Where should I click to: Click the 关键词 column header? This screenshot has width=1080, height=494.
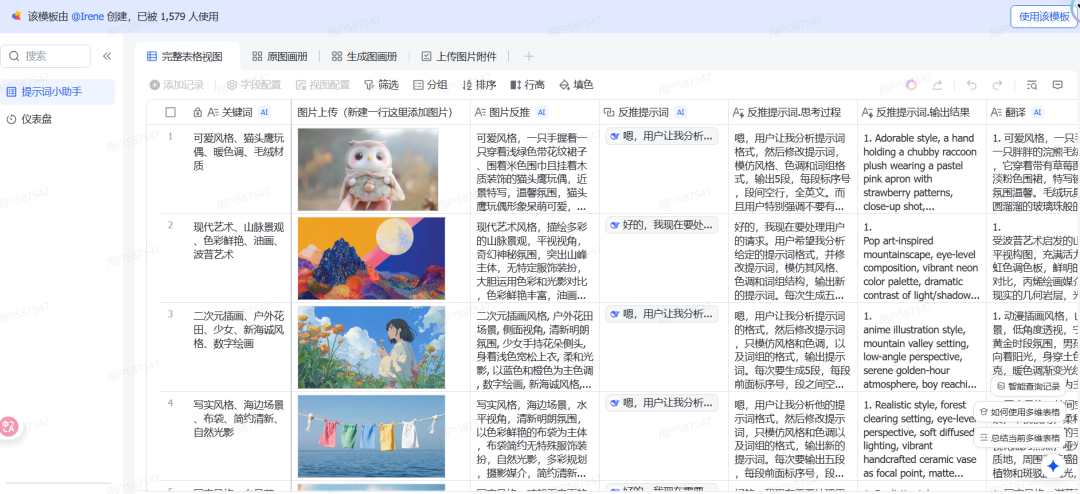click(240, 112)
